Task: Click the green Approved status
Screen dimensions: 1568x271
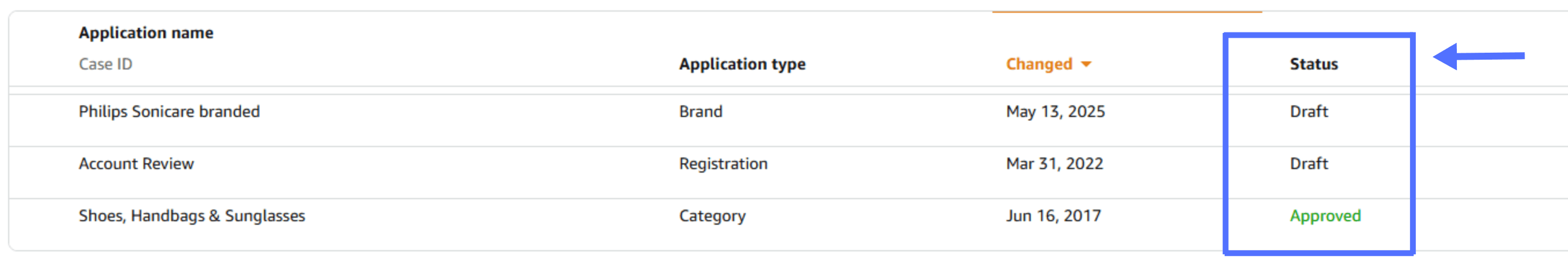Action: click(1325, 216)
